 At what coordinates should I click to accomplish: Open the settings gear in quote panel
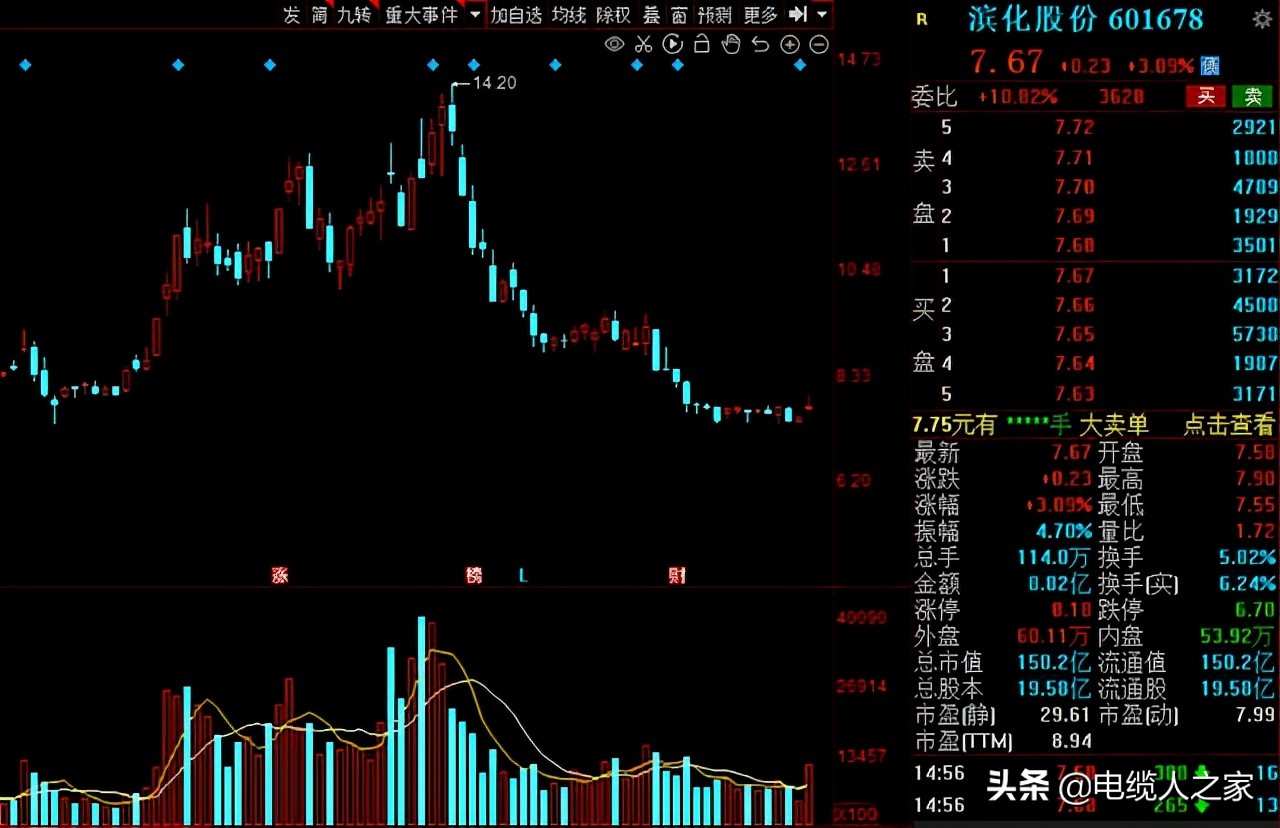pyautogui.click(x=1262, y=19)
